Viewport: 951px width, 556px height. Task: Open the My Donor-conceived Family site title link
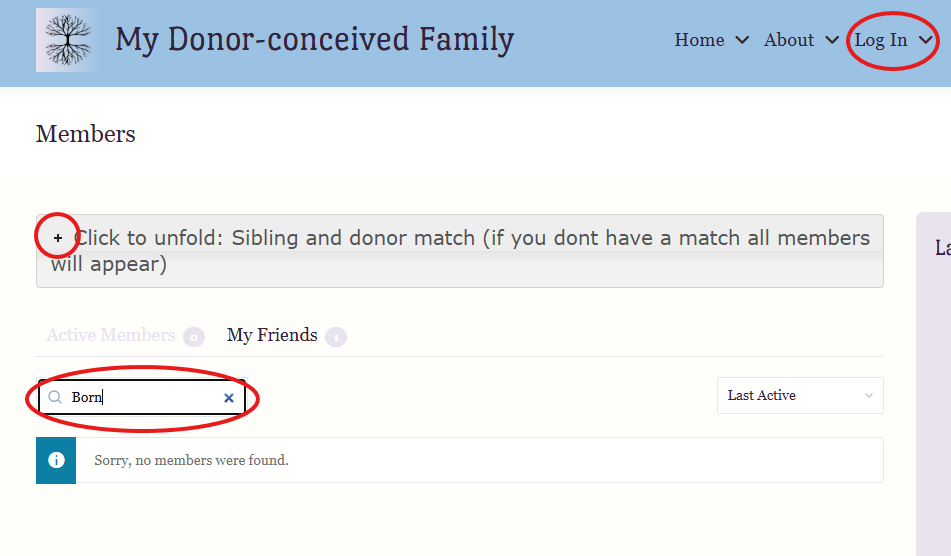[x=314, y=40]
